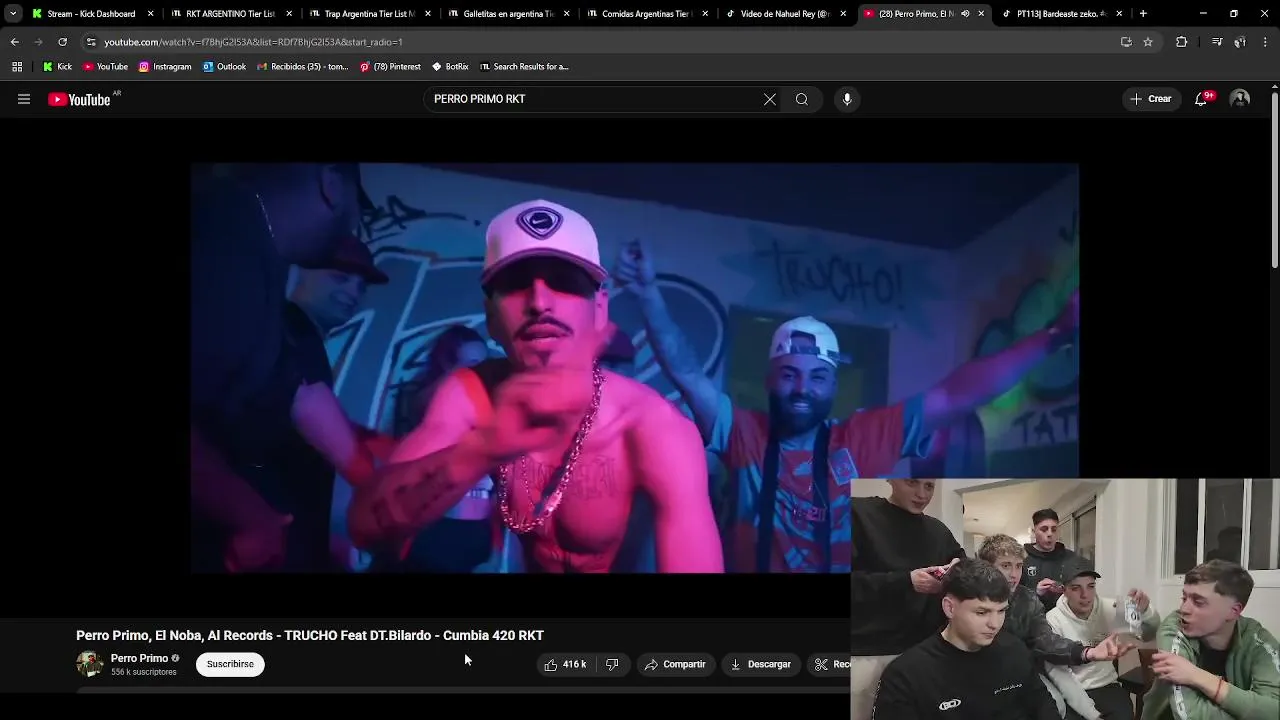
Task: View site information icon in address bar
Action: pos(91,42)
